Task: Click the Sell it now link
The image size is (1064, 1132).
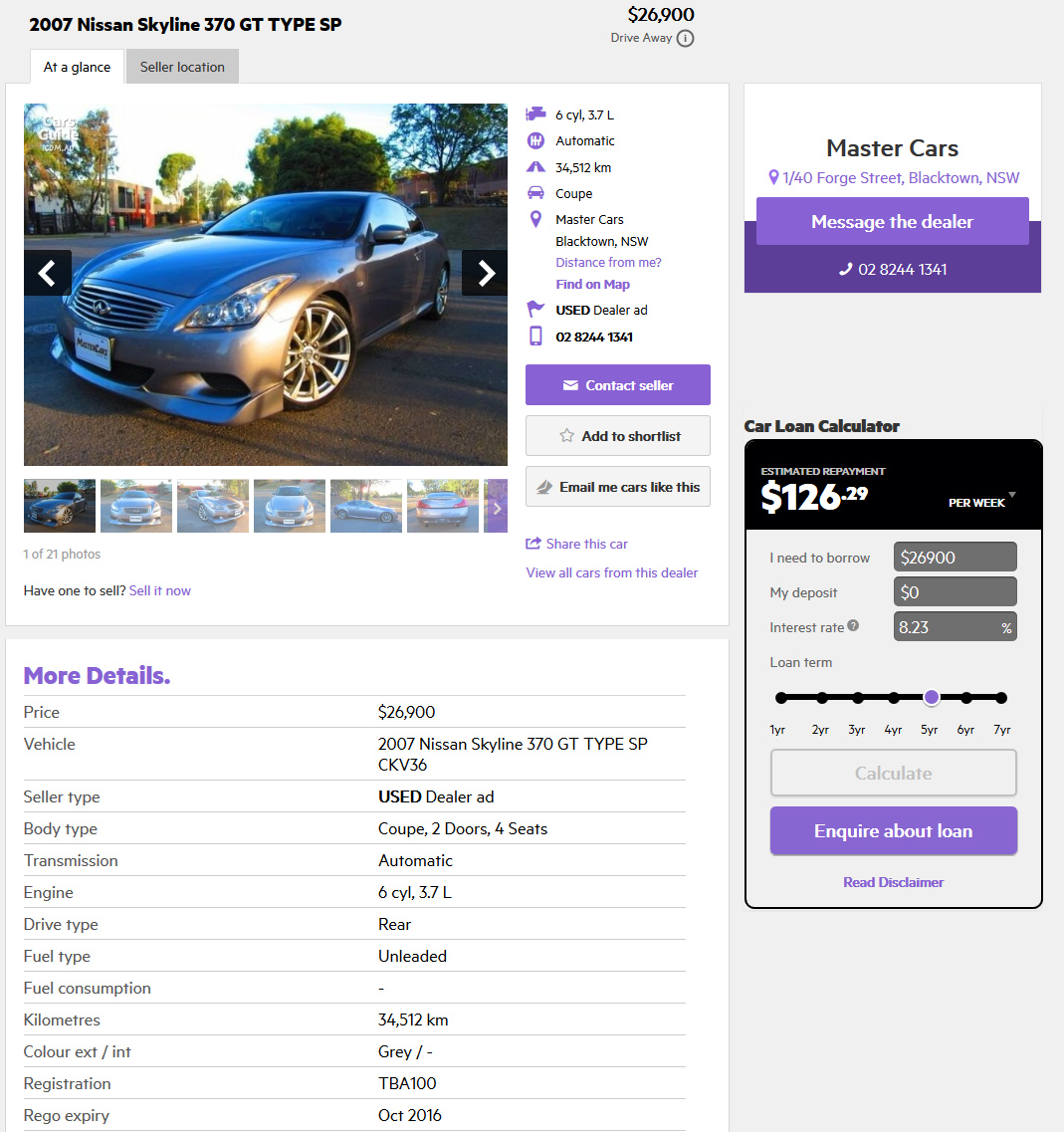Action: click(x=160, y=590)
